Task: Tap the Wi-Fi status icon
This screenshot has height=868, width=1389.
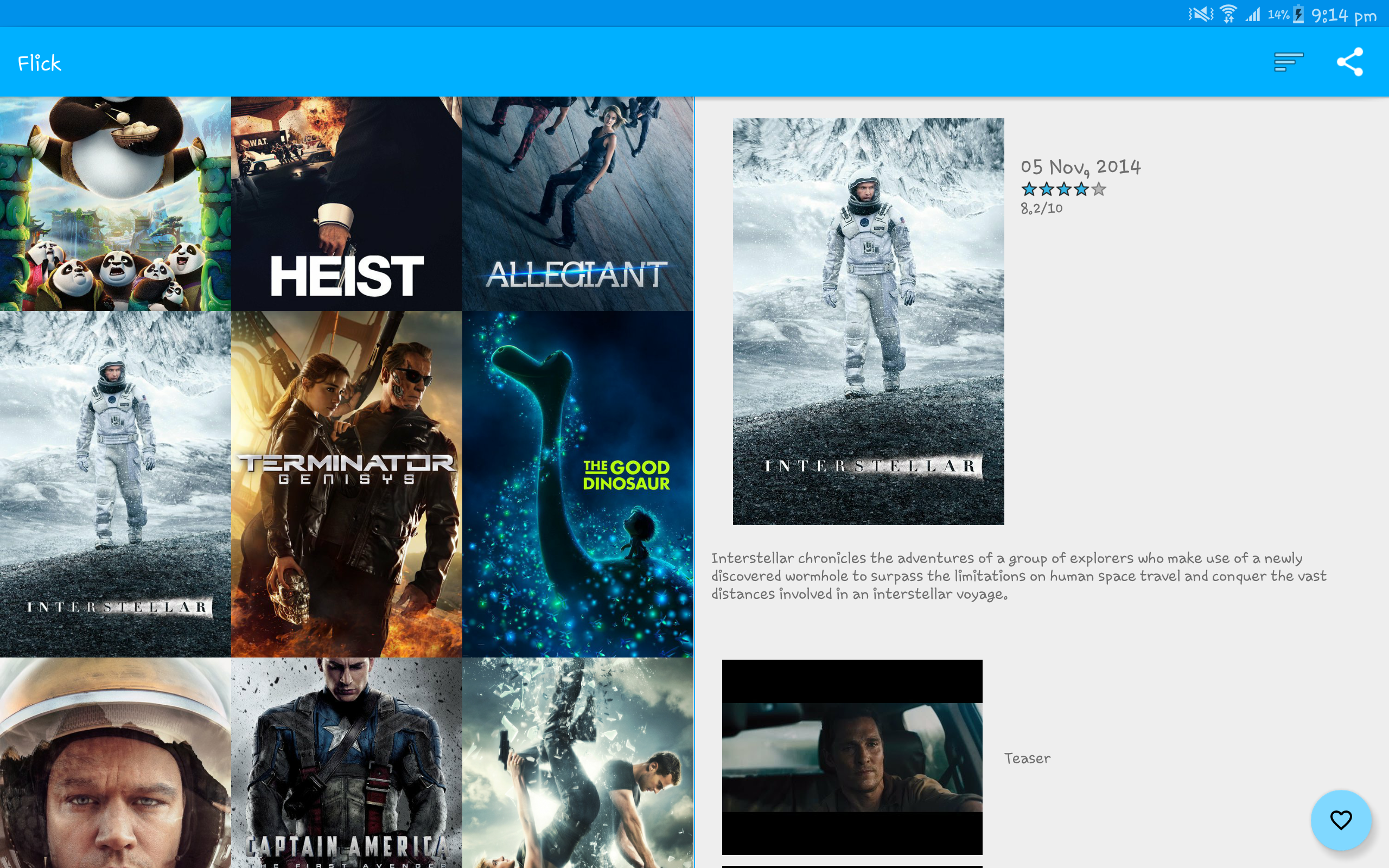Action: (1228, 14)
